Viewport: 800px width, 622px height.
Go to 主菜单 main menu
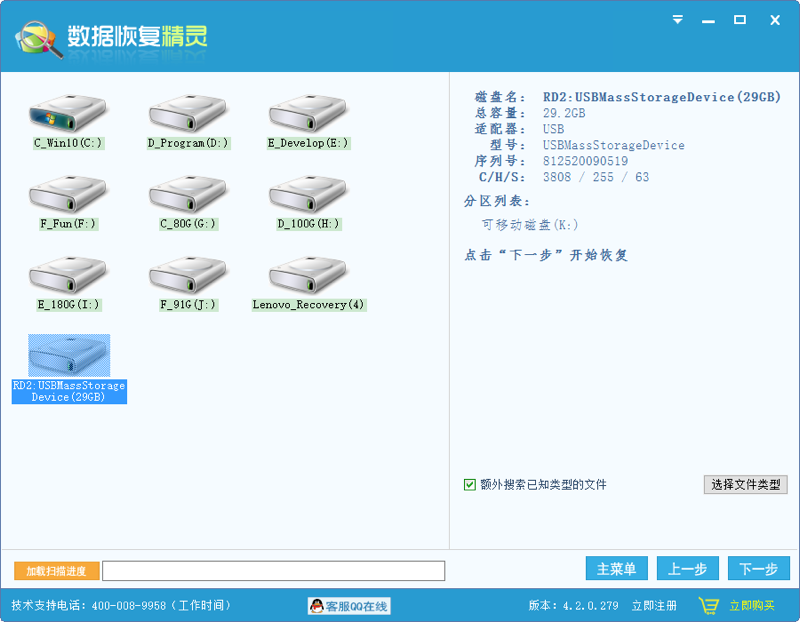[616, 568]
